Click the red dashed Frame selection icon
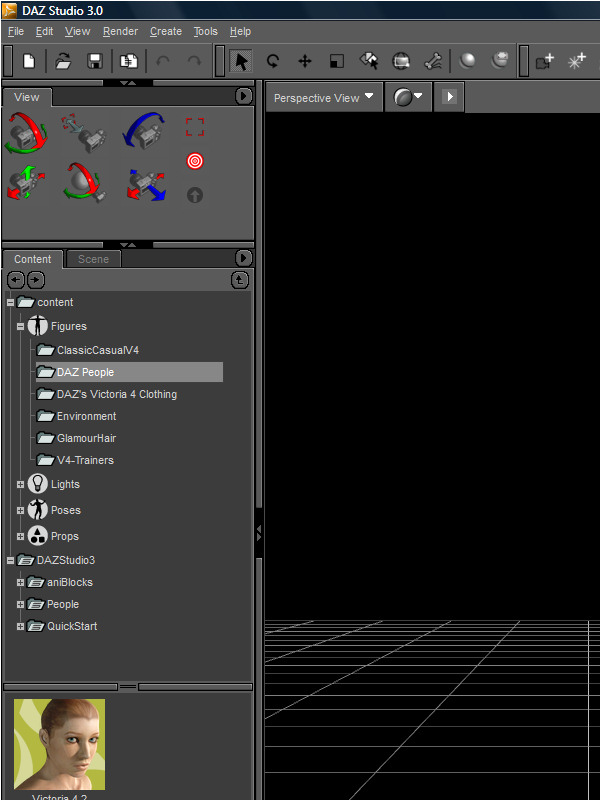600x800 pixels. pyautogui.click(x=195, y=127)
